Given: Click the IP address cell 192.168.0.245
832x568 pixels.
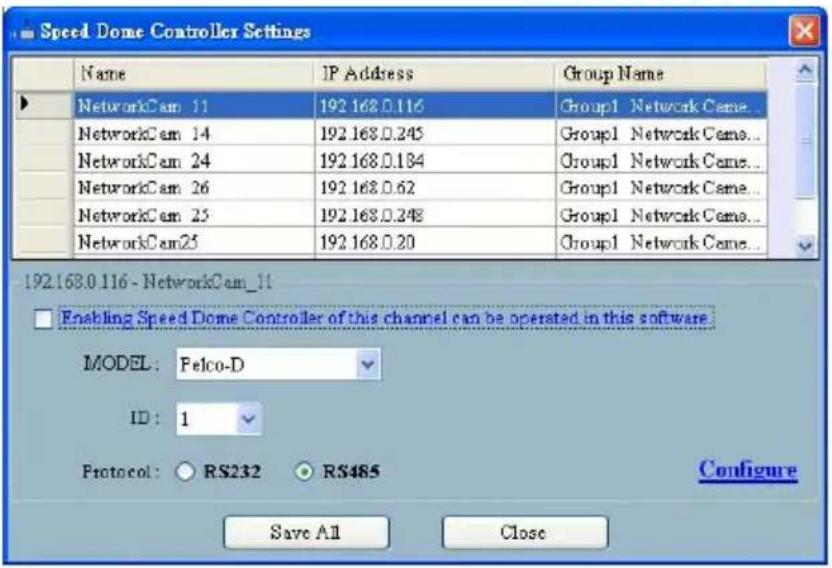Looking at the screenshot, I should 435,133.
